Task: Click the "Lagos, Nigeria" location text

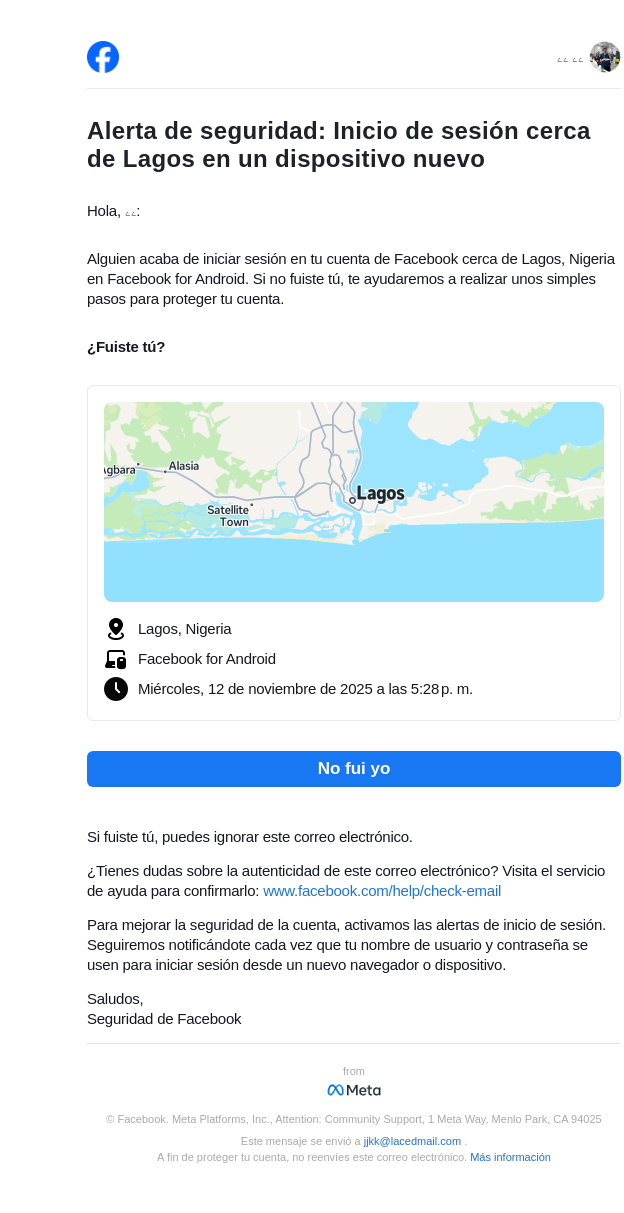Action: (185, 629)
